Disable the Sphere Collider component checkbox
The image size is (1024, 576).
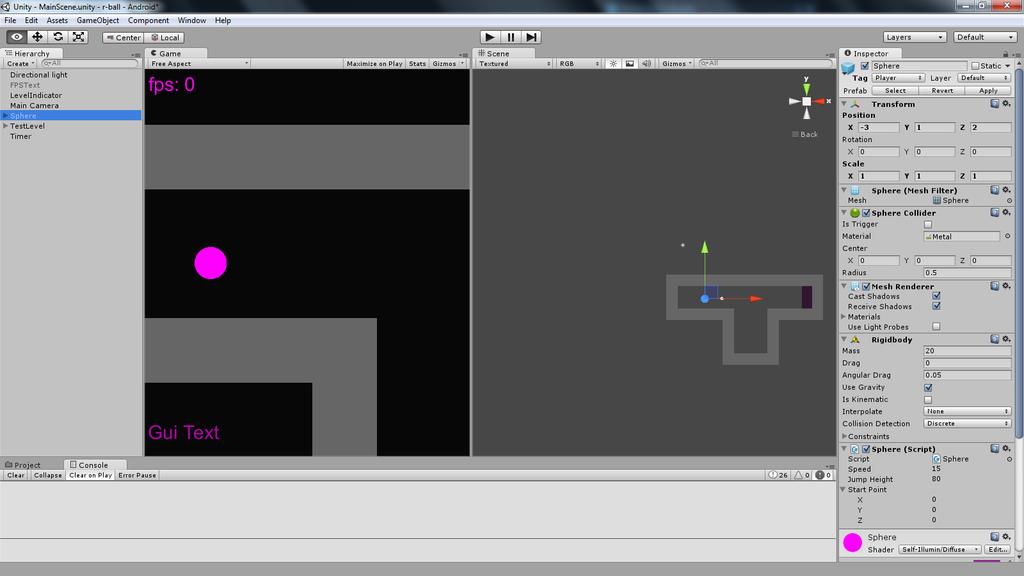click(x=866, y=213)
